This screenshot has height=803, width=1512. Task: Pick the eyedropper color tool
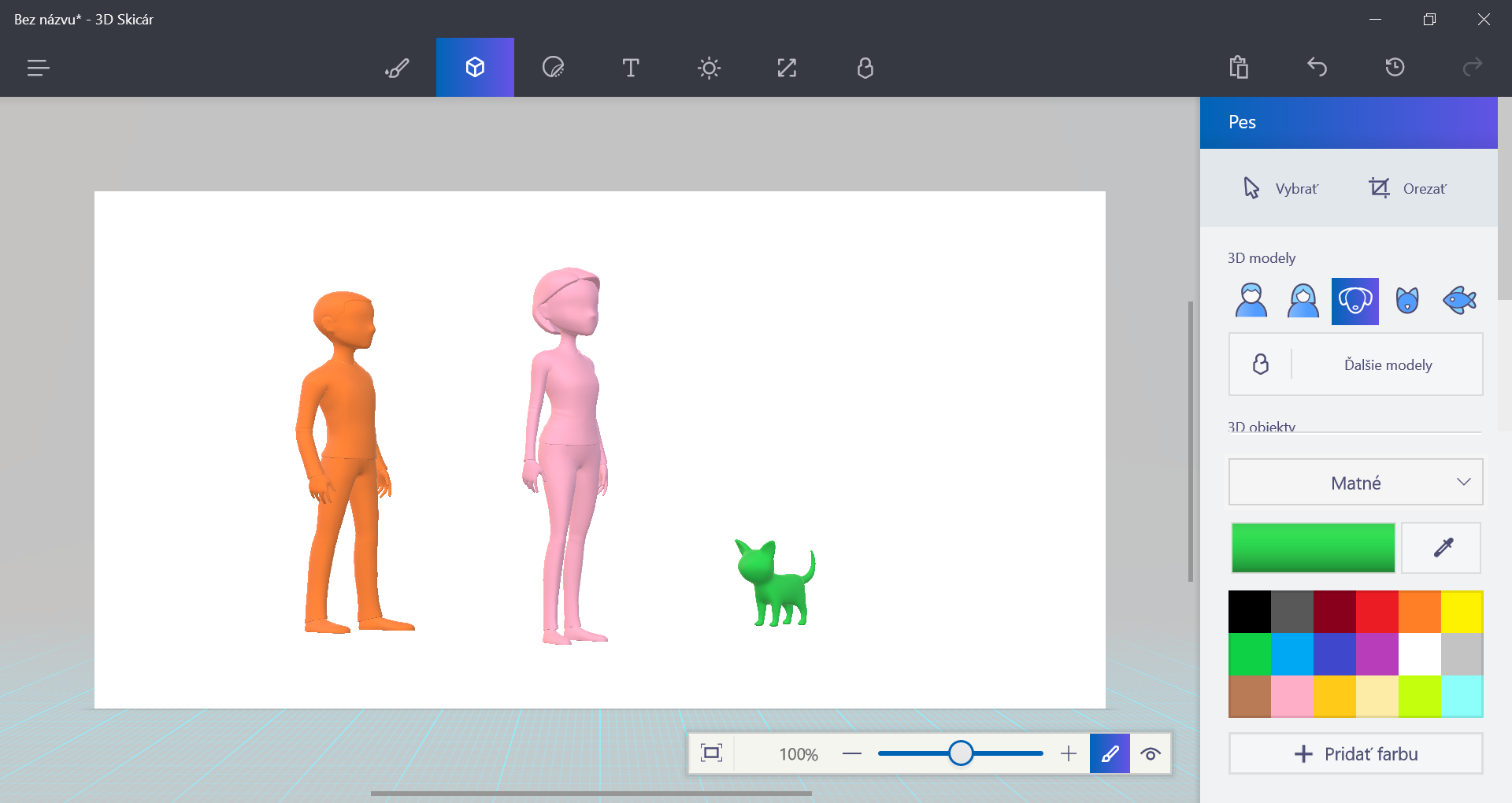[x=1442, y=548]
